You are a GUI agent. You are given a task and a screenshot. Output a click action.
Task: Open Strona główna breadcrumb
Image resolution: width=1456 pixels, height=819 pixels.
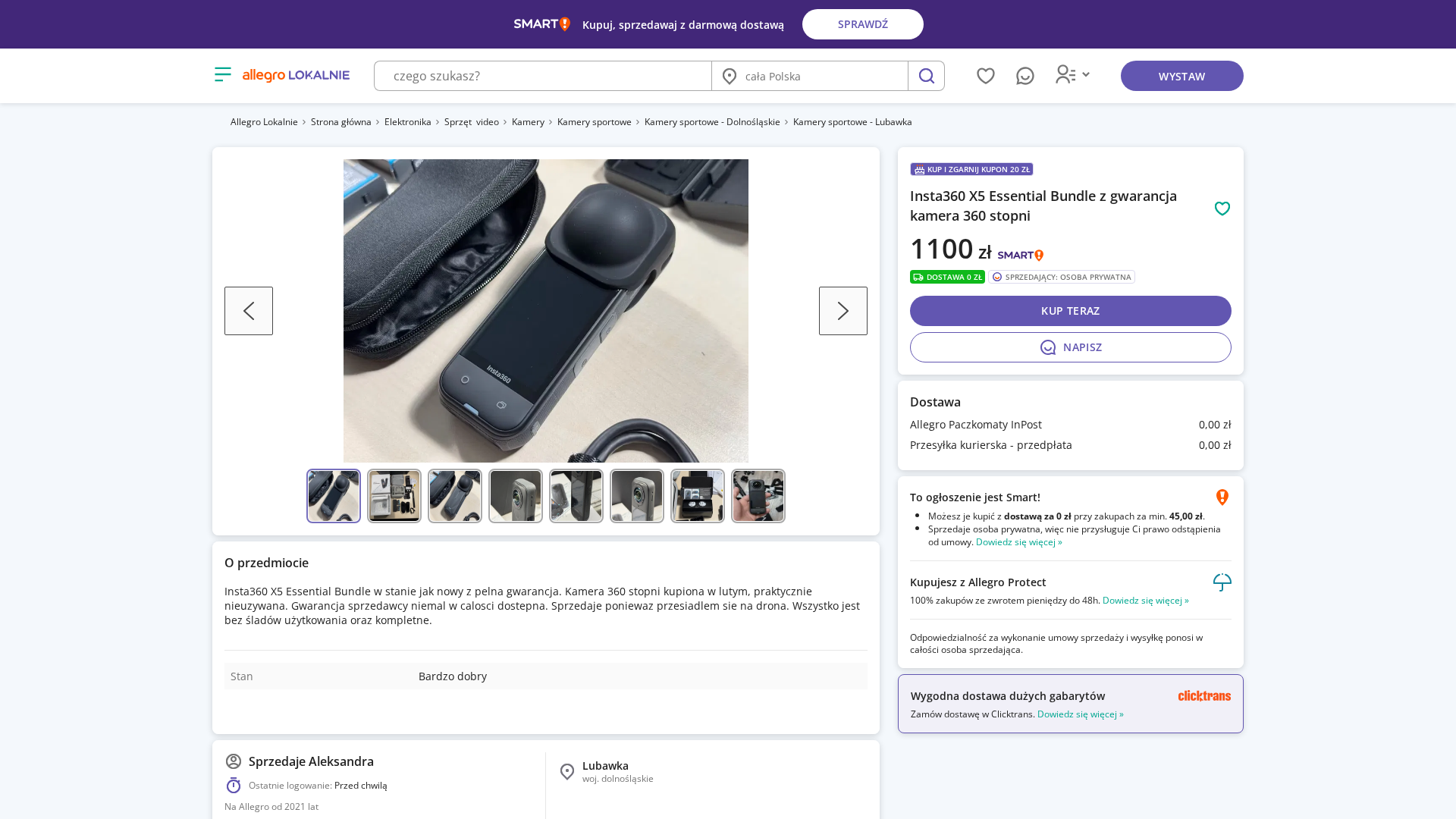(x=341, y=122)
